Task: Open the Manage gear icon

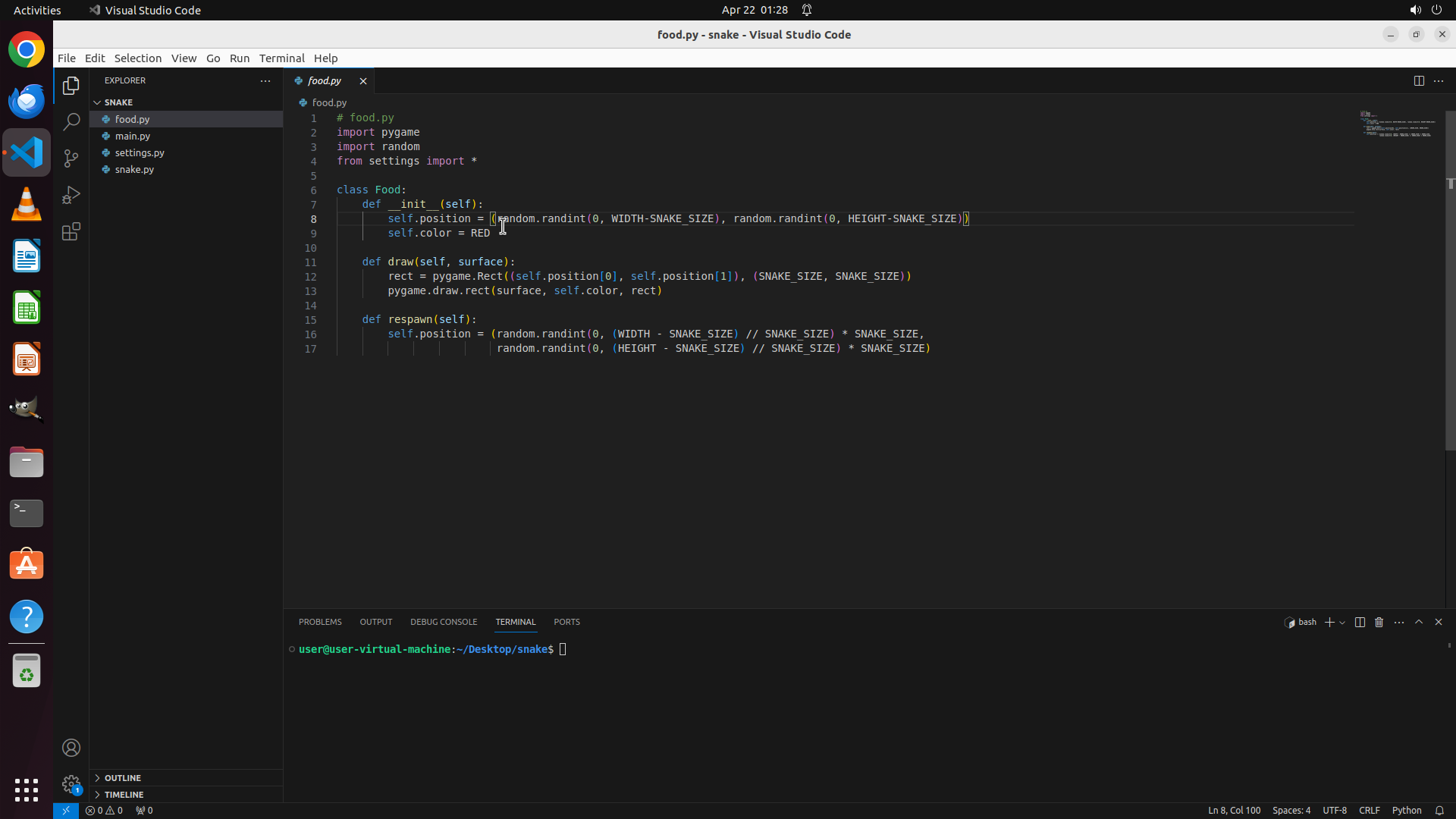Action: [x=71, y=783]
